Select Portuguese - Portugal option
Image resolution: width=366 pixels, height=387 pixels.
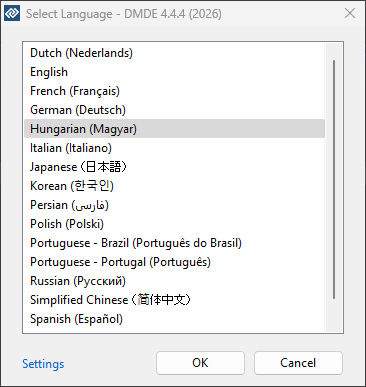click(174, 262)
